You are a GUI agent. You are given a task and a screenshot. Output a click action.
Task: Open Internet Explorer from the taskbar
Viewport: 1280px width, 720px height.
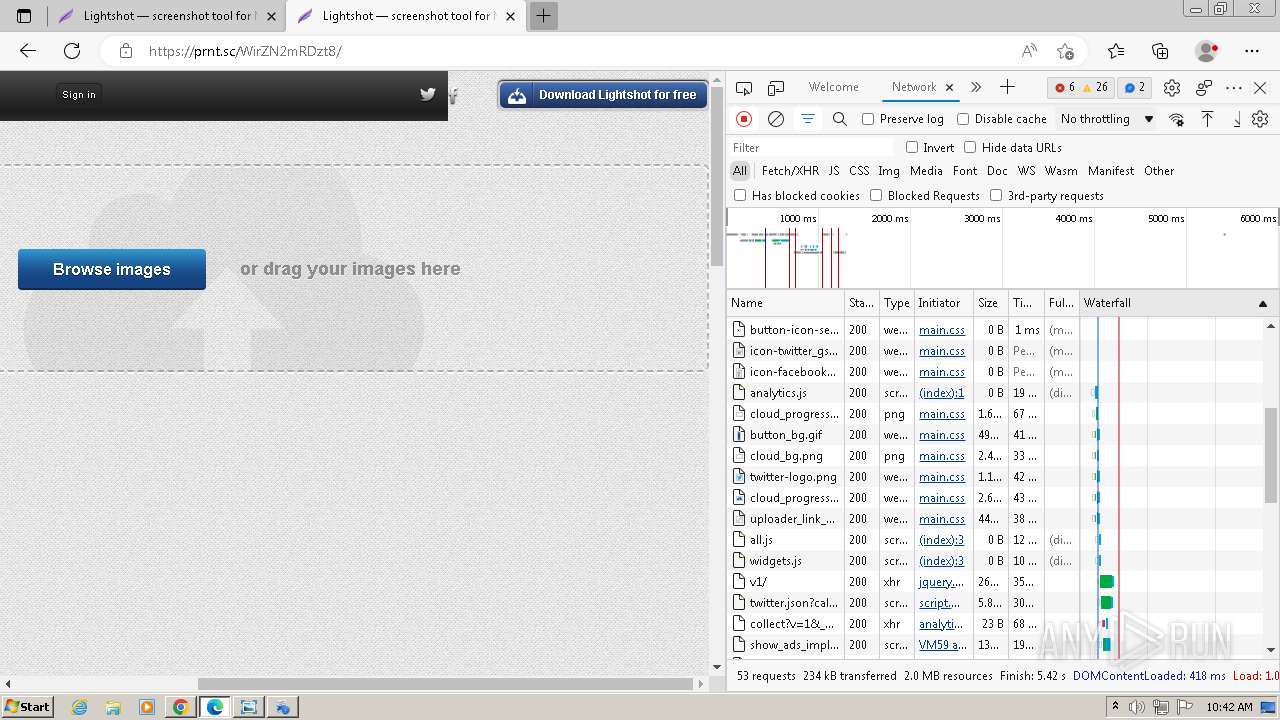click(x=79, y=707)
